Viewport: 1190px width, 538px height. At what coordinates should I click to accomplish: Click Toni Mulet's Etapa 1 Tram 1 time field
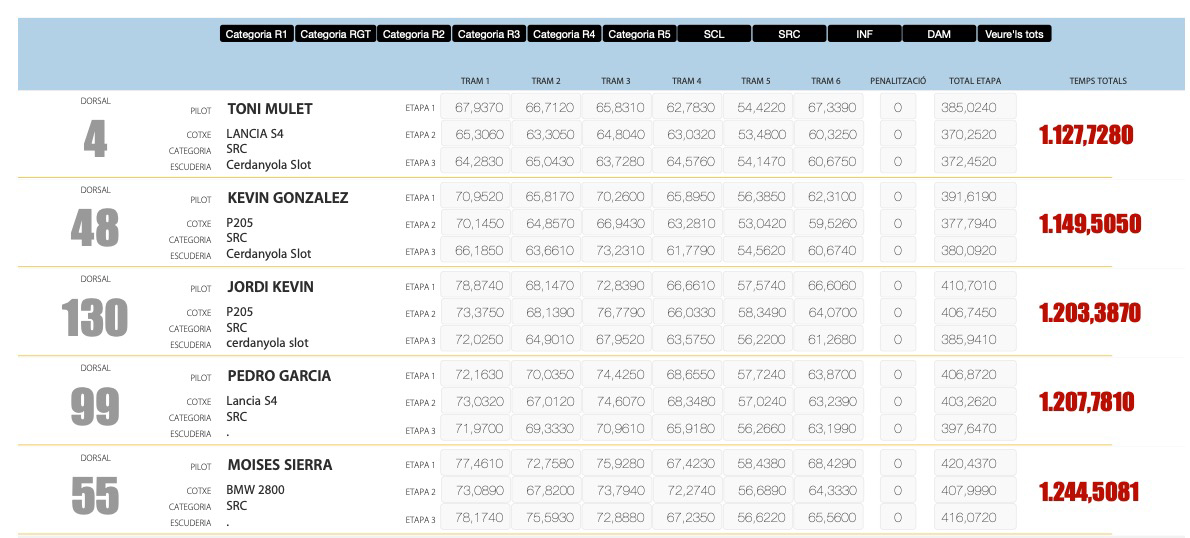pyautogui.click(x=475, y=107)
